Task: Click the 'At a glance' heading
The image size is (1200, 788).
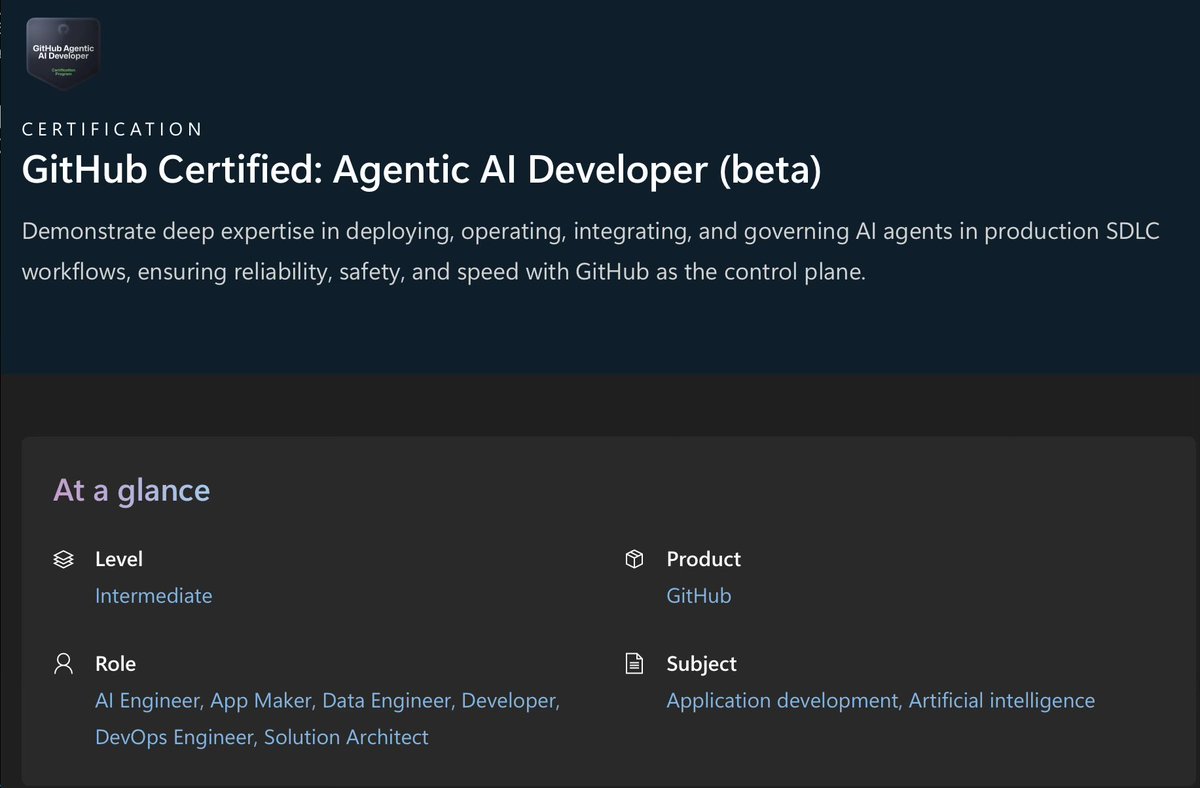Action: pos(132,491)
